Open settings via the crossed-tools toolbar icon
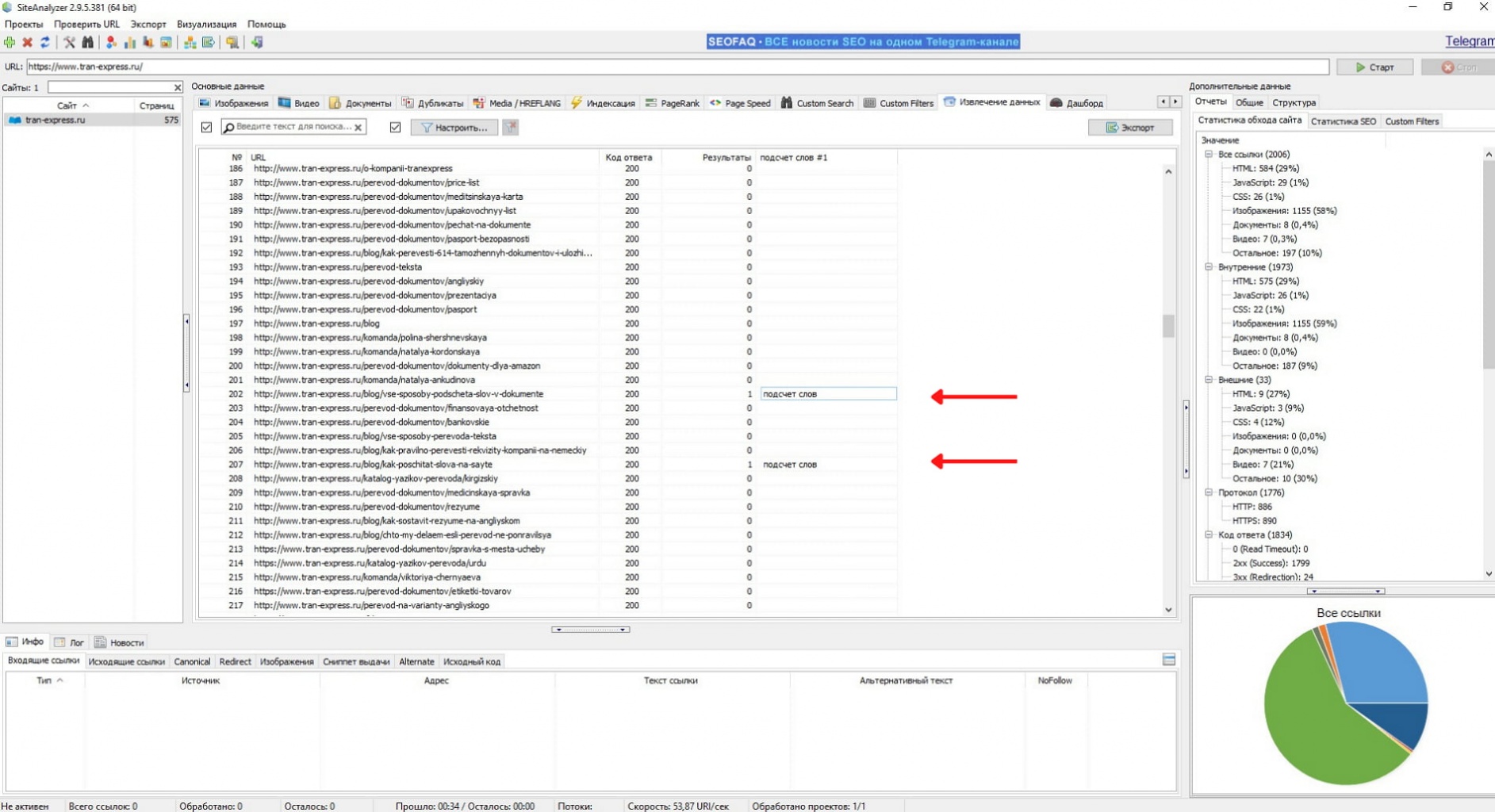 70,43
